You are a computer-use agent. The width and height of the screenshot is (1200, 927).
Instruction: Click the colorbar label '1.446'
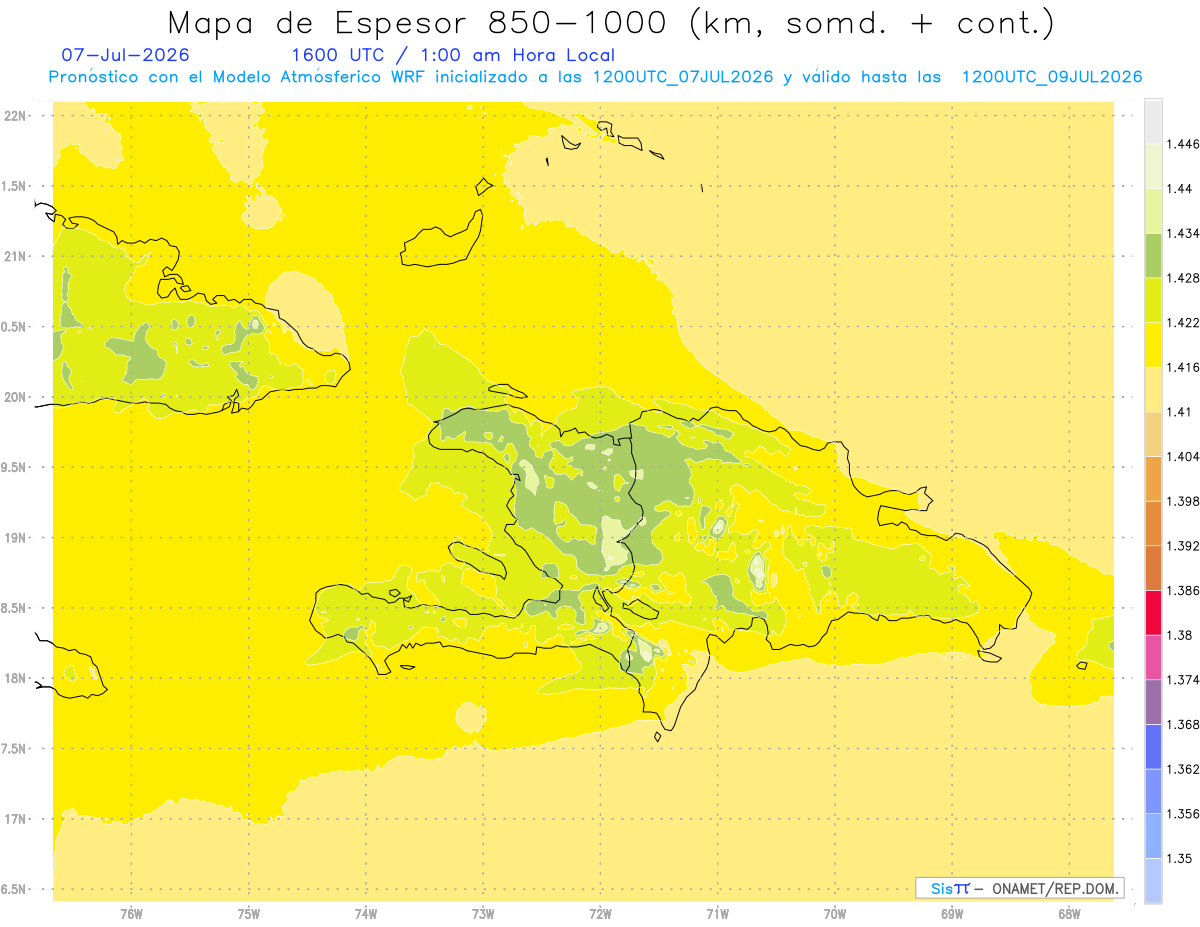[1183, 144]
